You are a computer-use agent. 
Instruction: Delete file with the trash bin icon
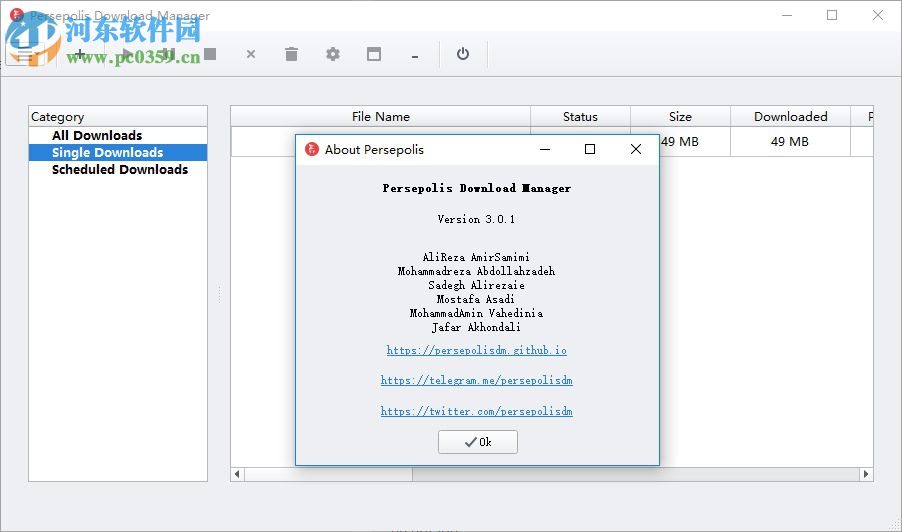[x=292, y=54]
